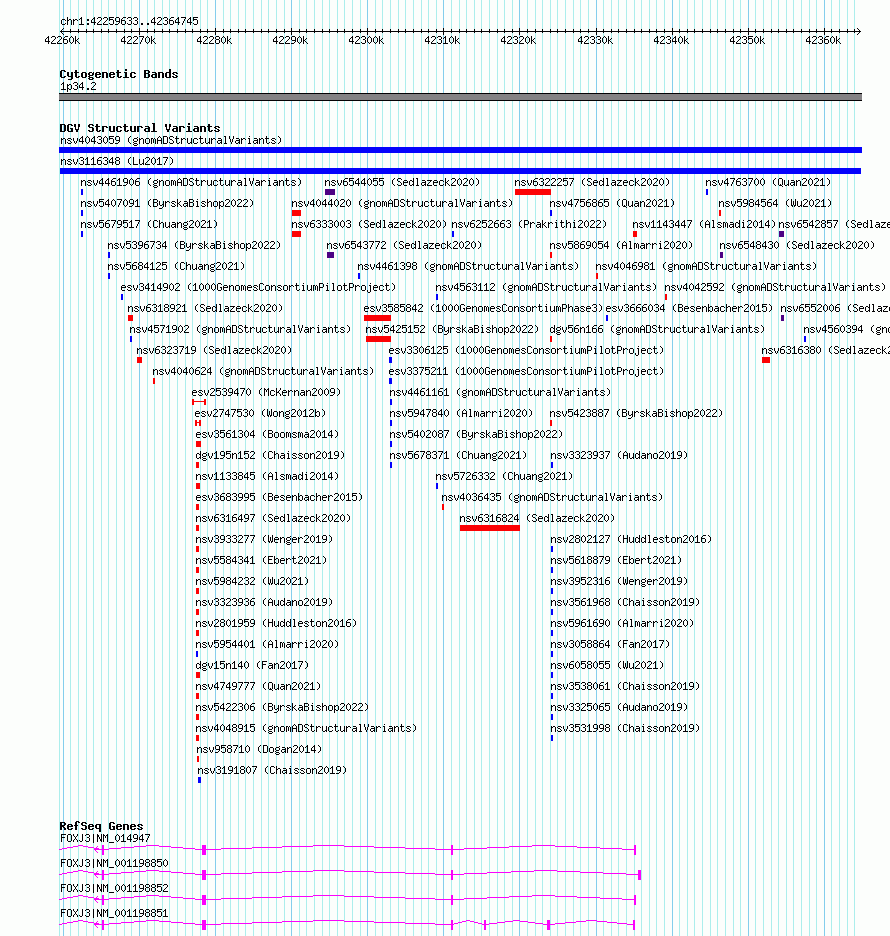Click the purple marker below nsv6544055

330,192
